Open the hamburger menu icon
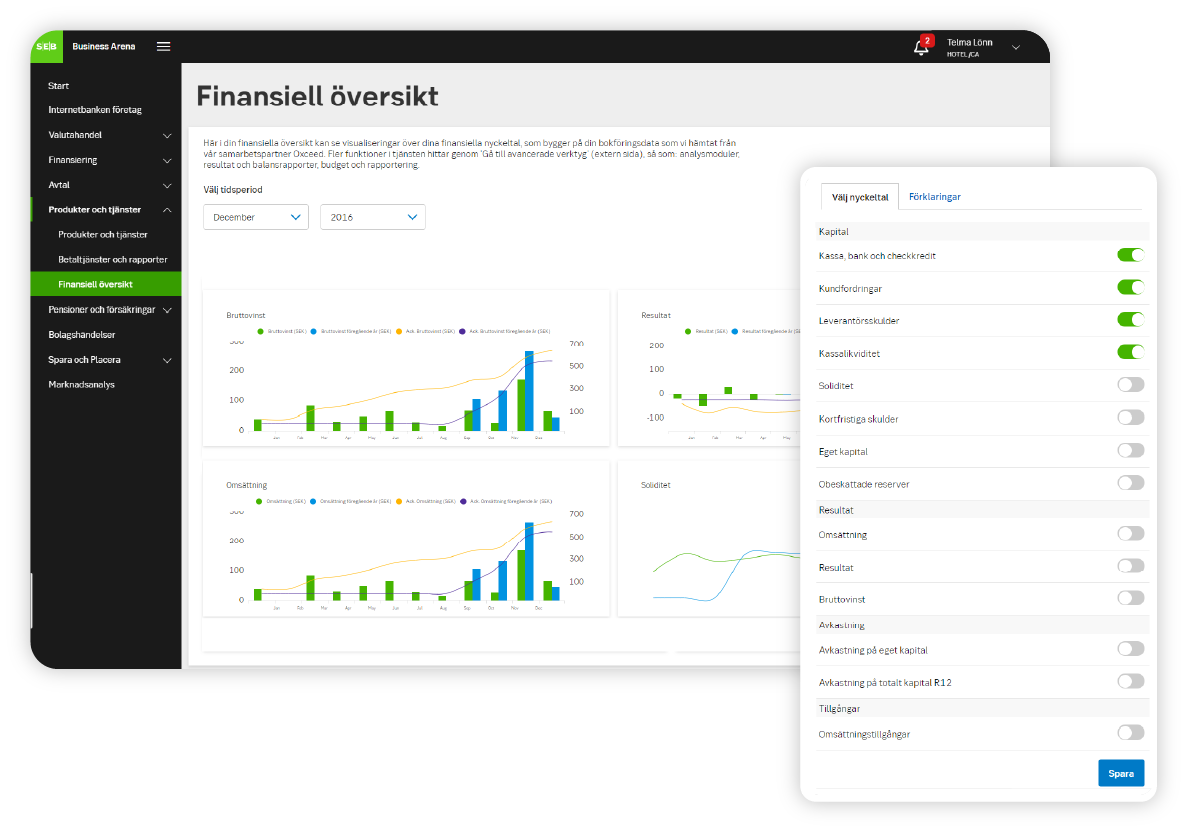Screen dimensions: 1187x832 163,47
